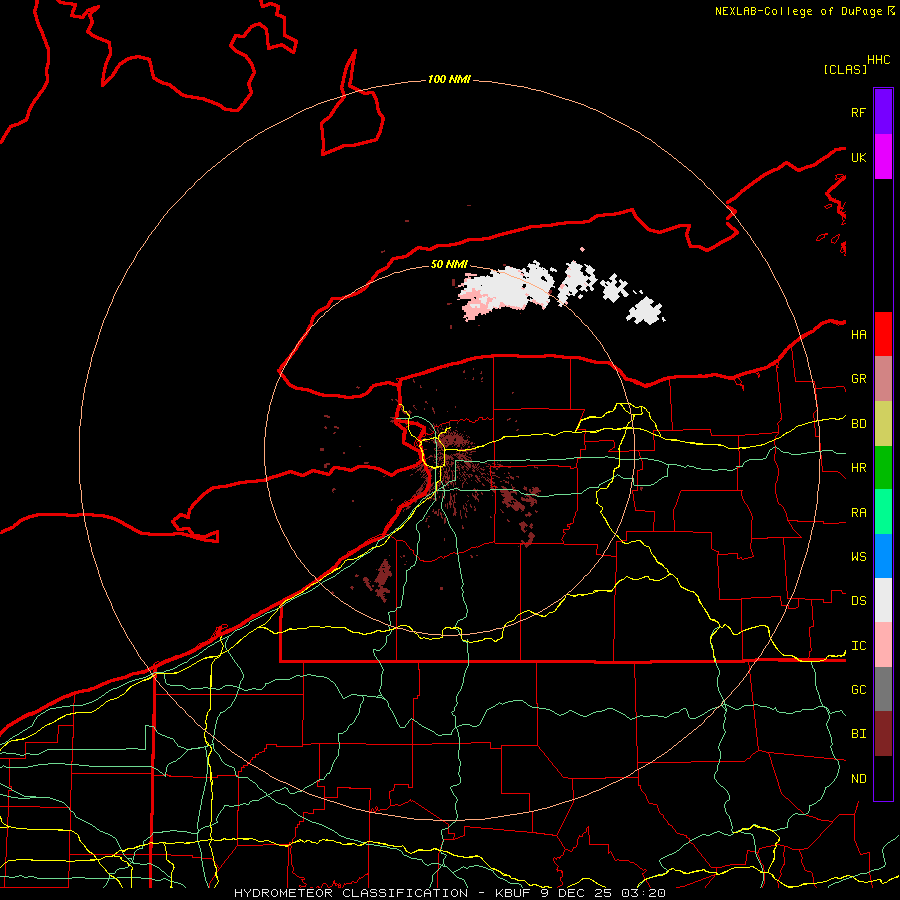Click the '[CLAS]' legend header text
900x900 pixels.
[x=845, y=69]
